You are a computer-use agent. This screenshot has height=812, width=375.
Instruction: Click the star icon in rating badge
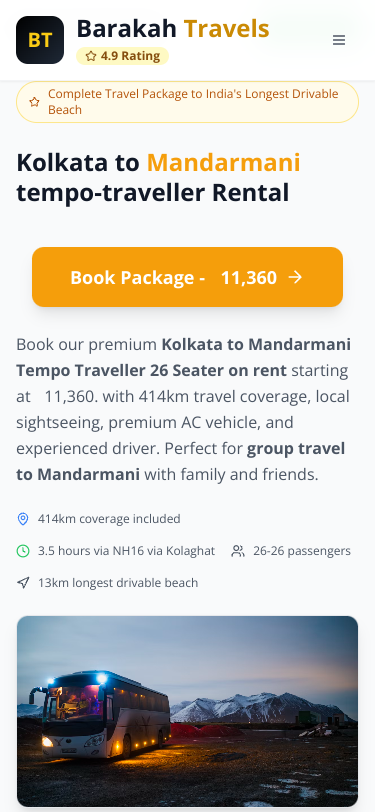(x=91, y=56)
